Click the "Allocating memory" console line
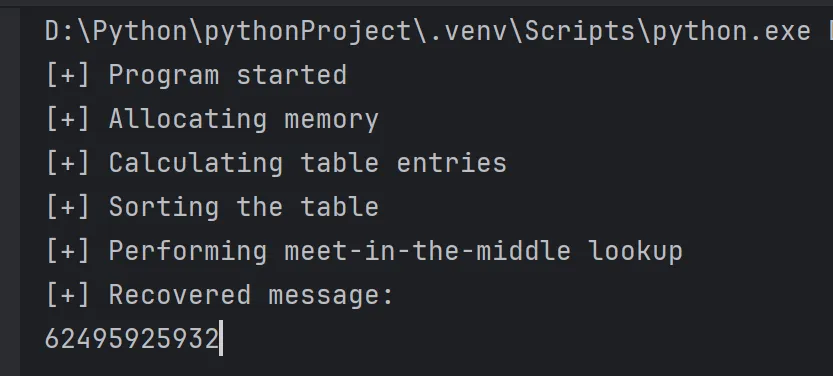The image size is (833, 376). [x=212, y=119]
